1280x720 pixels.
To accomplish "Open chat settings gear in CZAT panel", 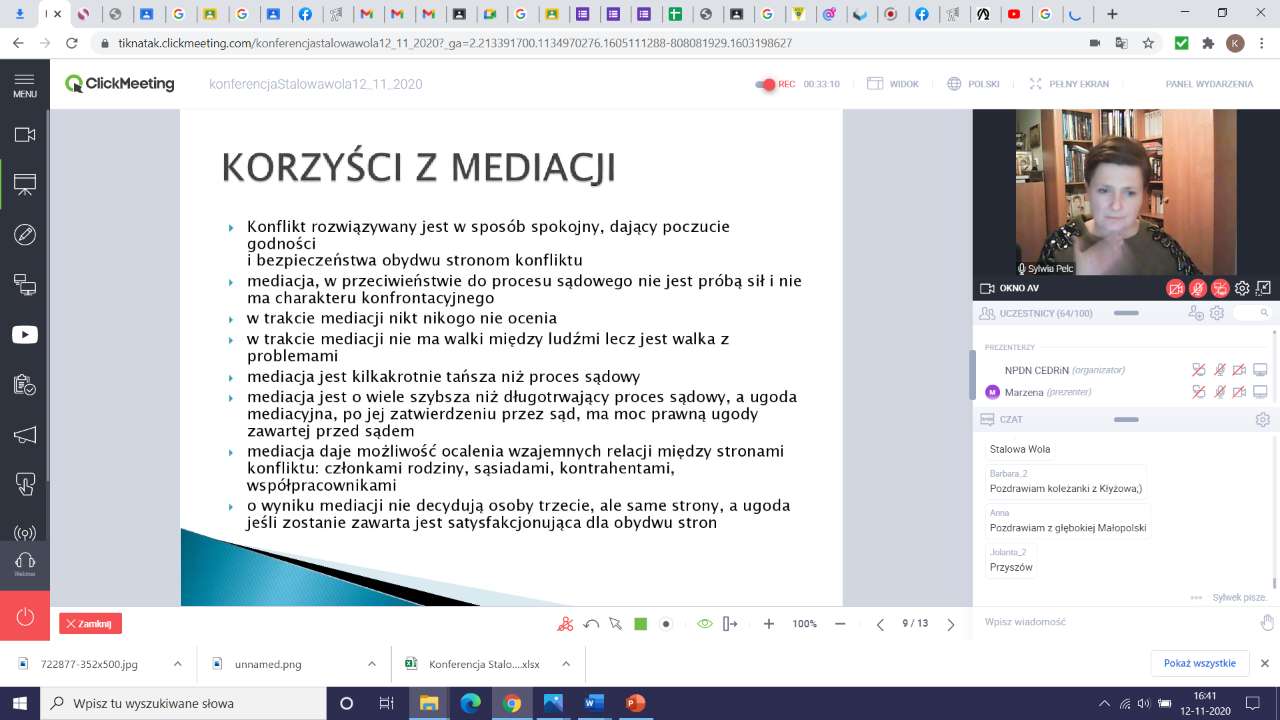I will click(x=1262, y=420).
